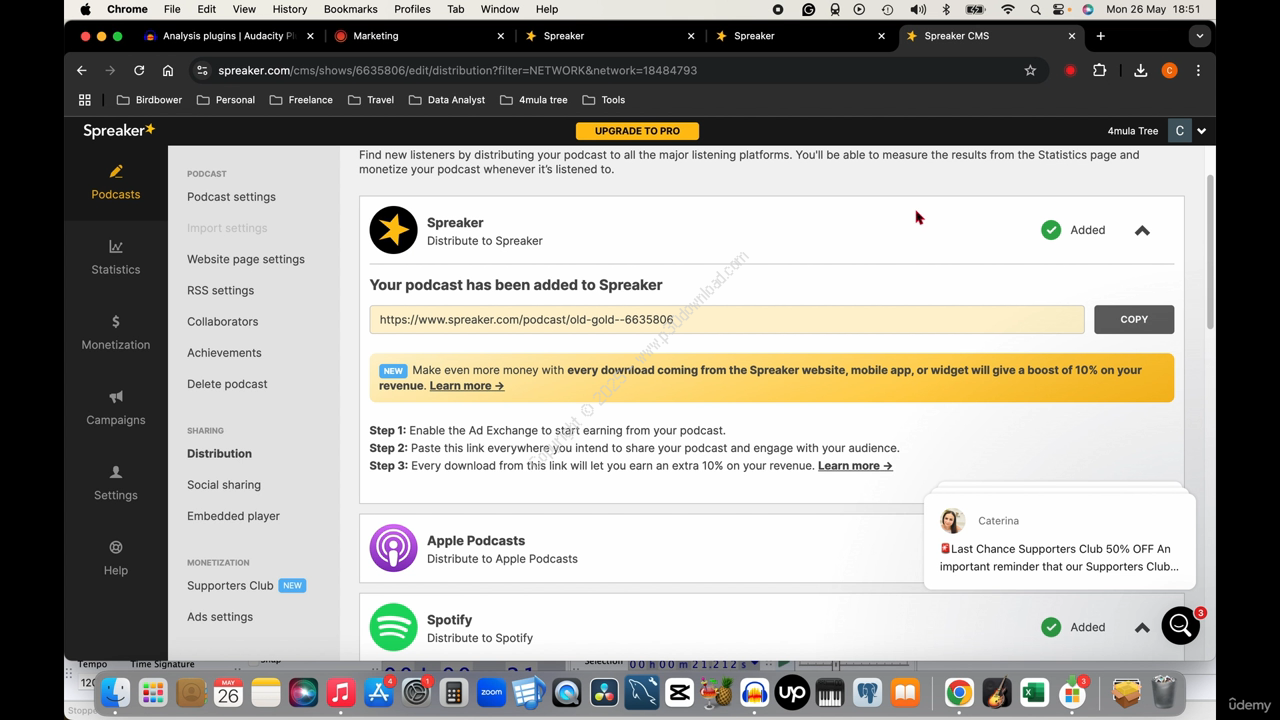
Task: Click the Apple Podcasts platform icon
Action: 393,548
